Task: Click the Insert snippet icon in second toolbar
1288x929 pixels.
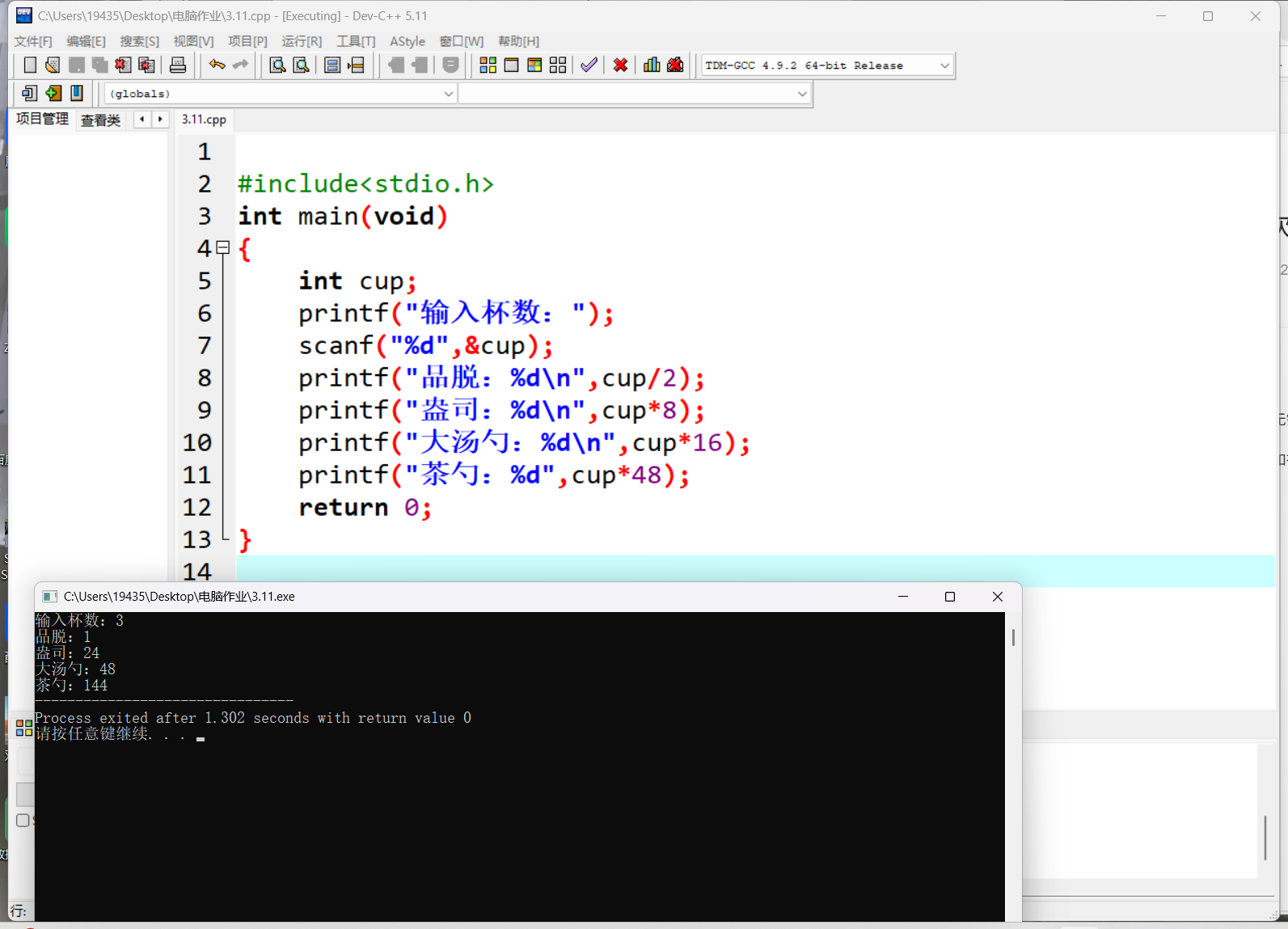Action: [x=30, y=93]
